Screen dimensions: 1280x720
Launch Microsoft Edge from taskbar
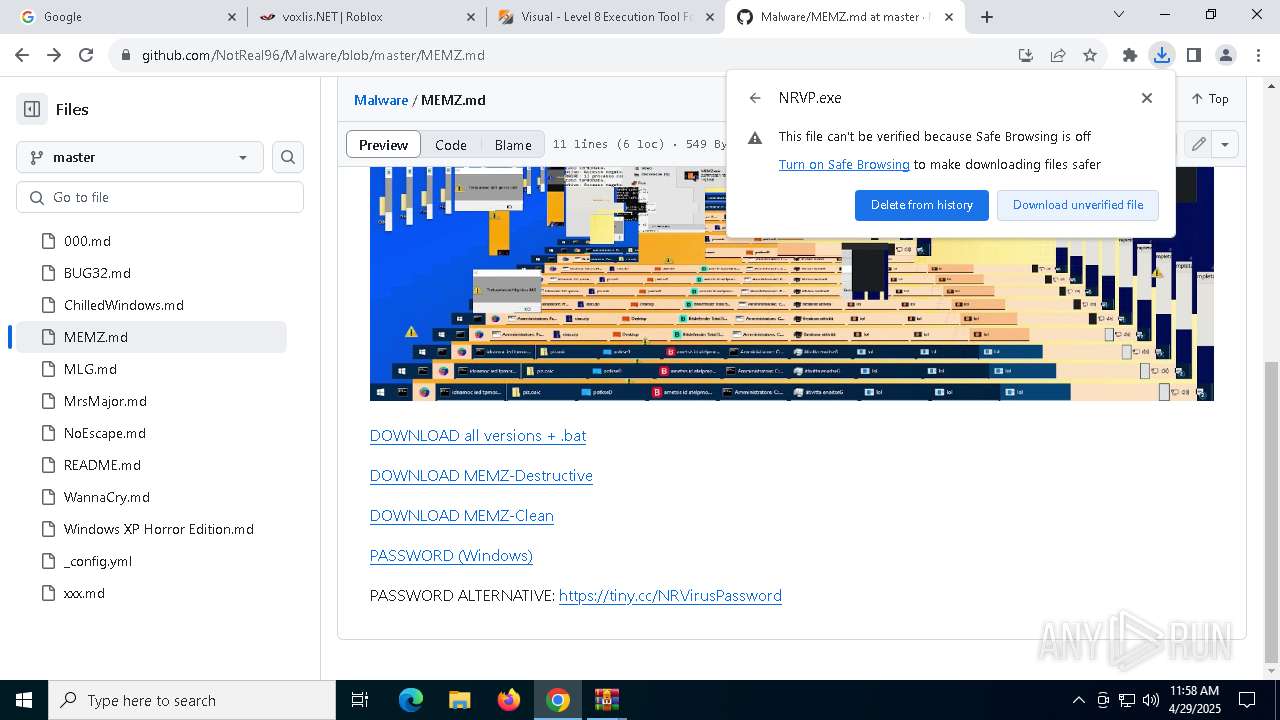click(411, 700)
